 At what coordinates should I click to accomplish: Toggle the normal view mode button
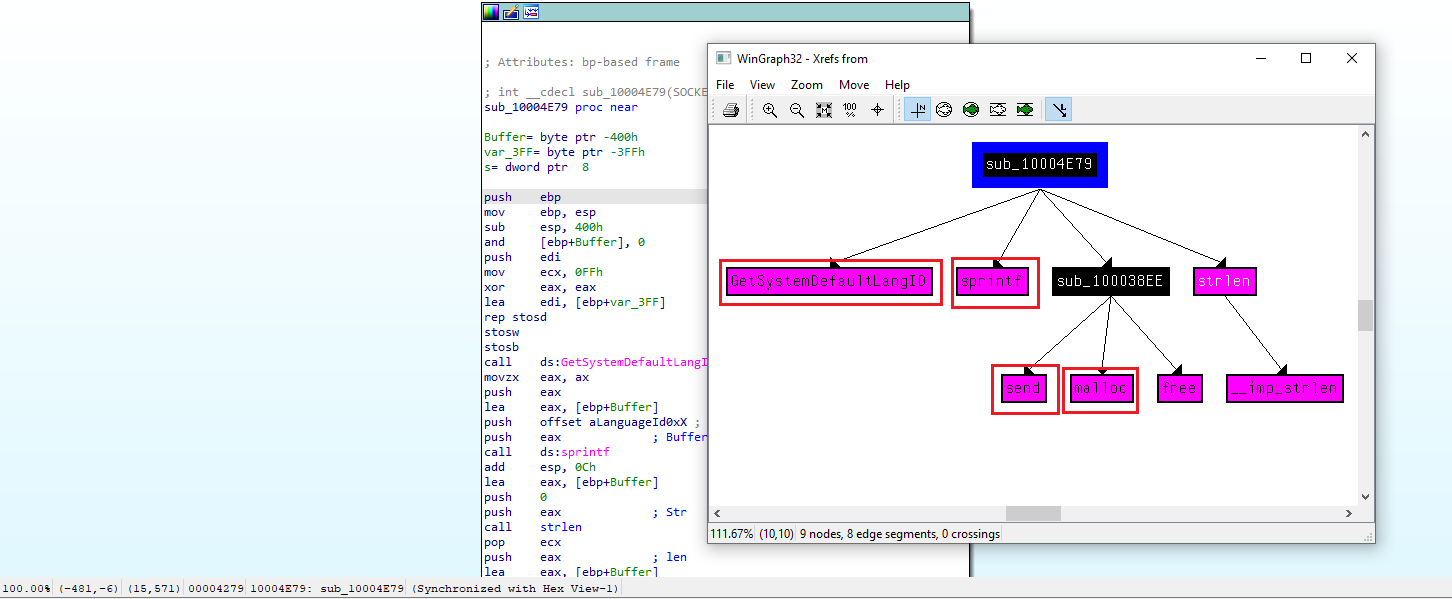[917, 110]
